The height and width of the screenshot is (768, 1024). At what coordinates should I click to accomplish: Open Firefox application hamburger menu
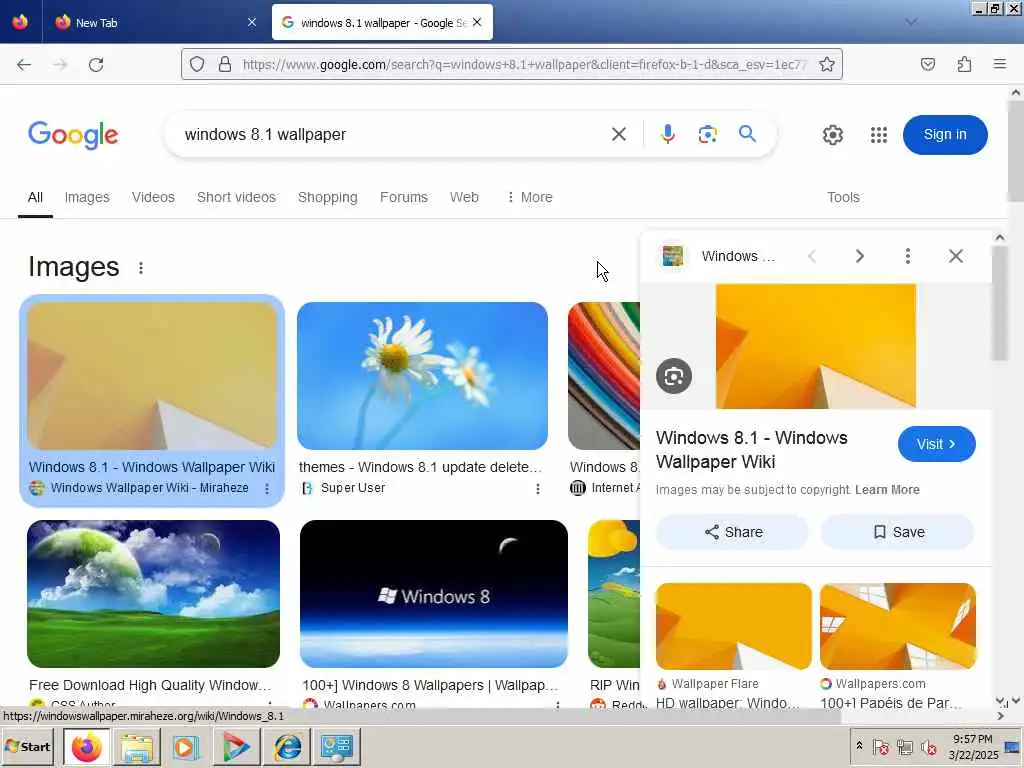[1000, 64]
